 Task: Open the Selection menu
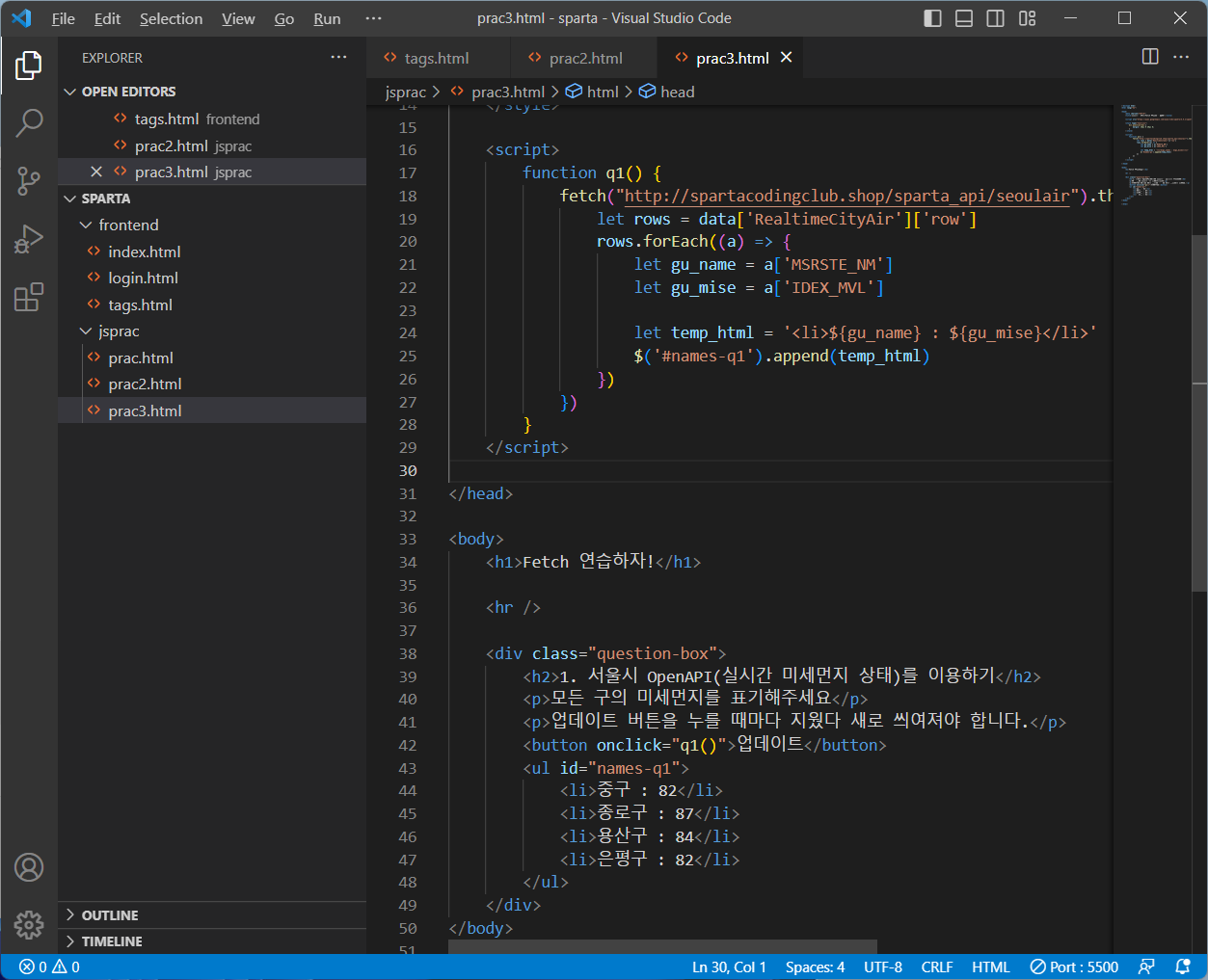pos(171,18)
